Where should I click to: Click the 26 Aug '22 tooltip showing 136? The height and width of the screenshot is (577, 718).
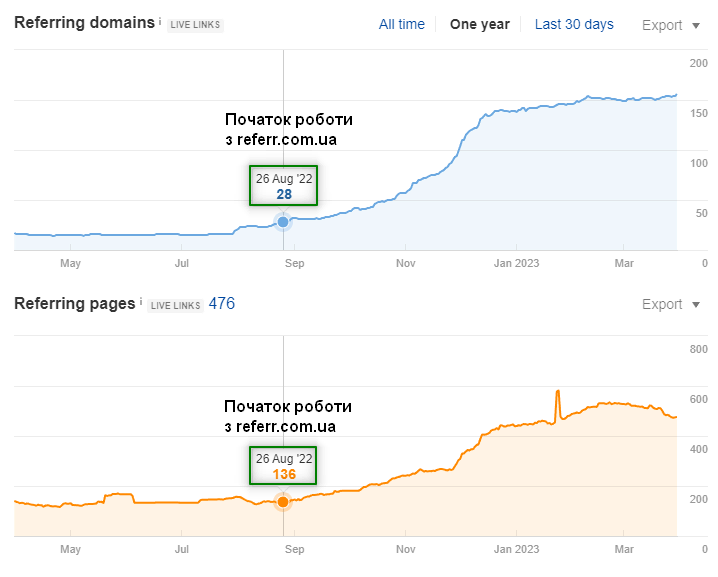tap(283, 466)
